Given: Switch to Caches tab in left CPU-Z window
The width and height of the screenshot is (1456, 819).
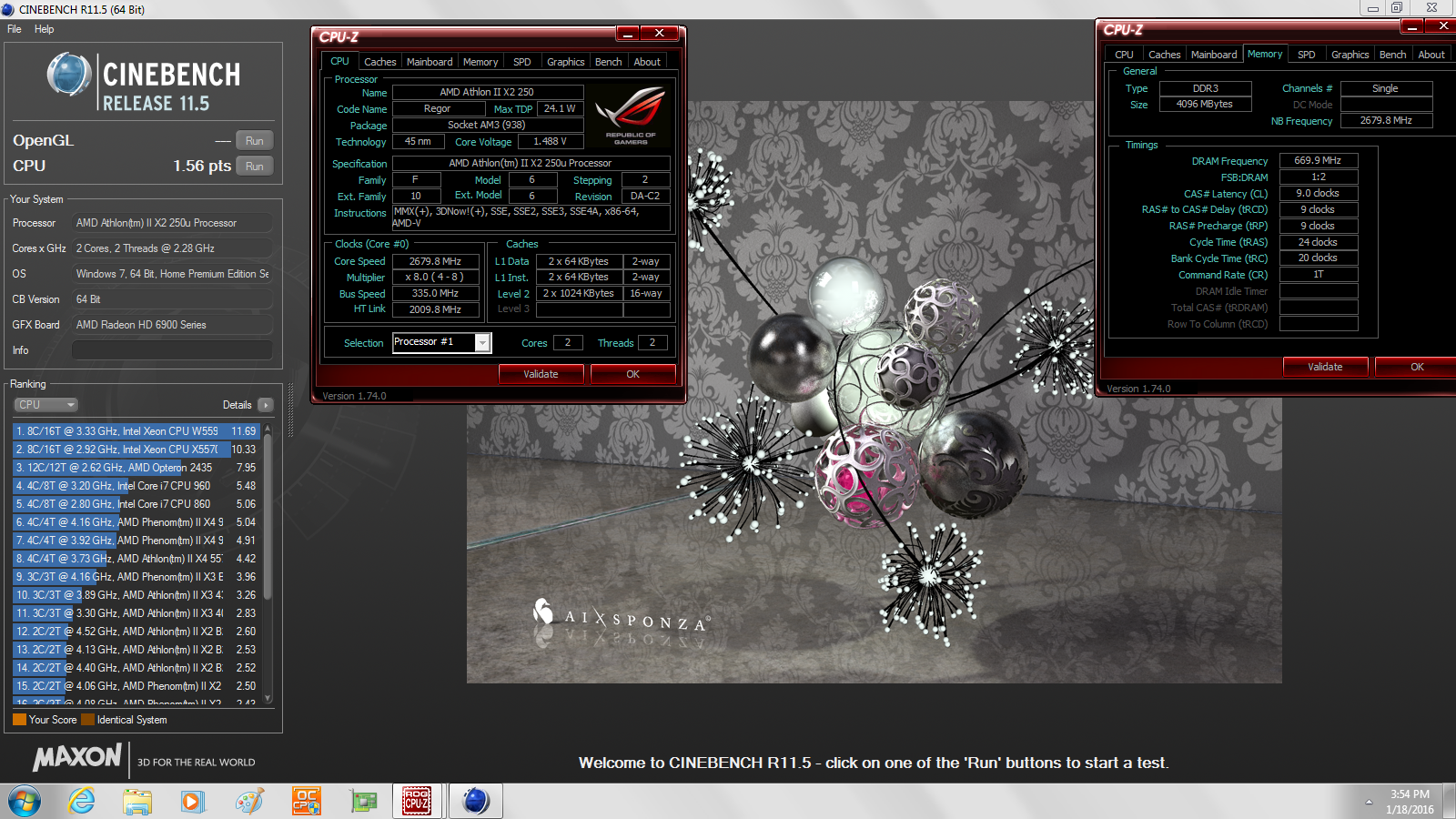Looking at the screenshot, I should tap(379, 62).
